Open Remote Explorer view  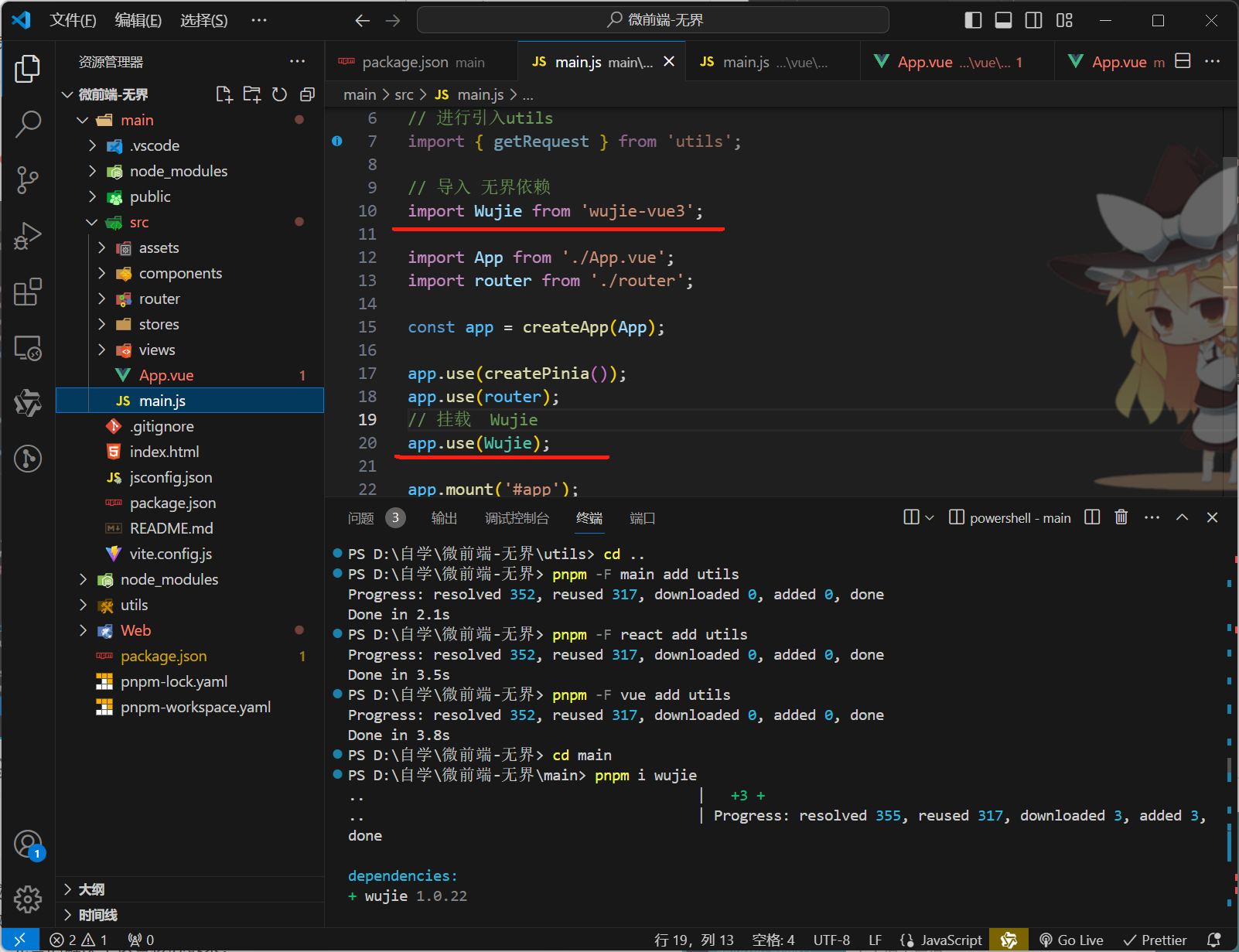click(28, 348)
